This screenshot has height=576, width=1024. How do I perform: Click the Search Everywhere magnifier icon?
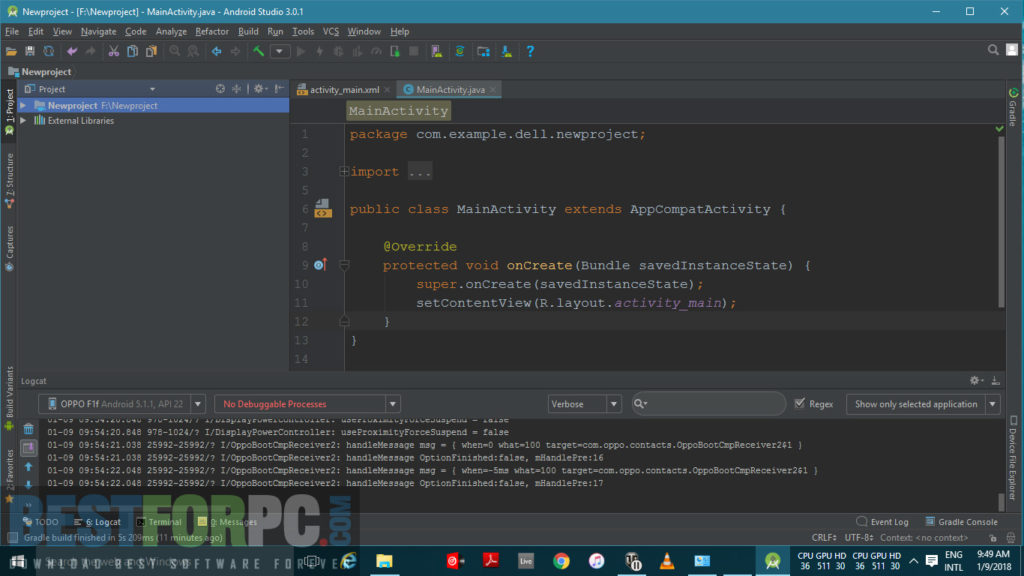(x=993, y=50)
